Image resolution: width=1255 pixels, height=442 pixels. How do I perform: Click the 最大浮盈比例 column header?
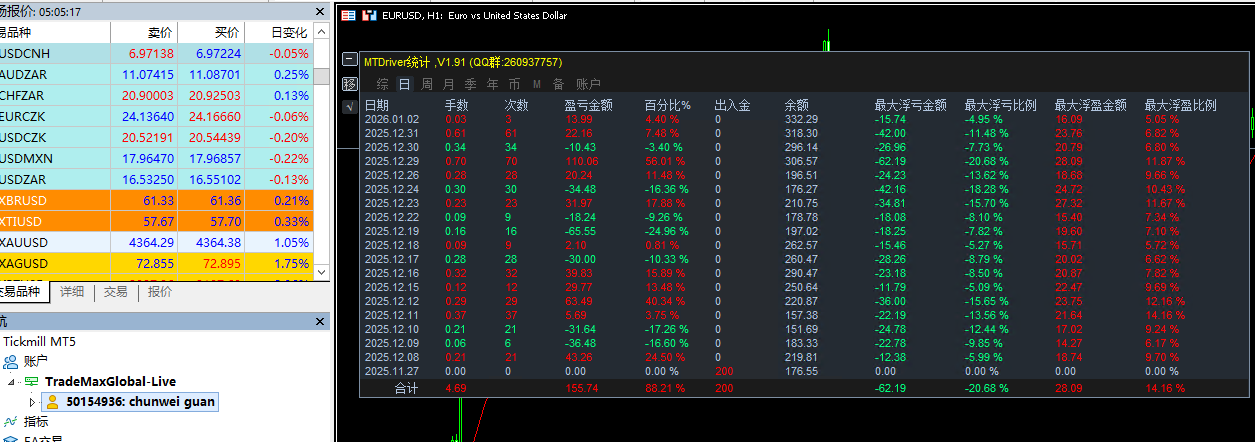1180,105
